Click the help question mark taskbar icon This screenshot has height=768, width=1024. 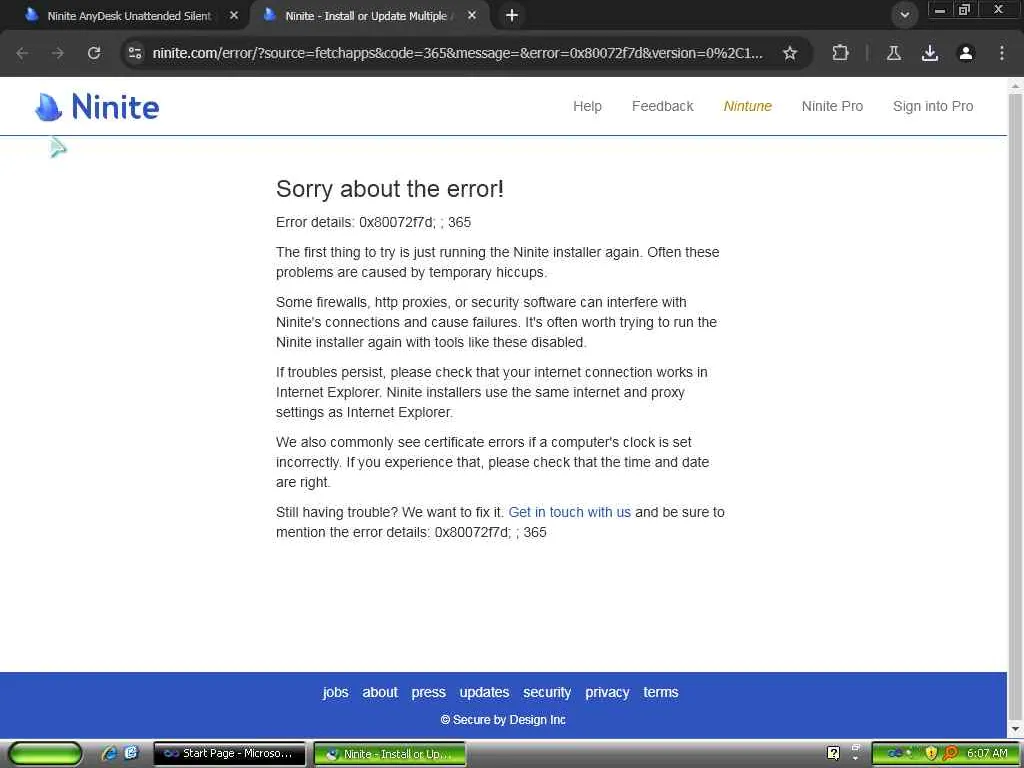(x=833, y=754)
